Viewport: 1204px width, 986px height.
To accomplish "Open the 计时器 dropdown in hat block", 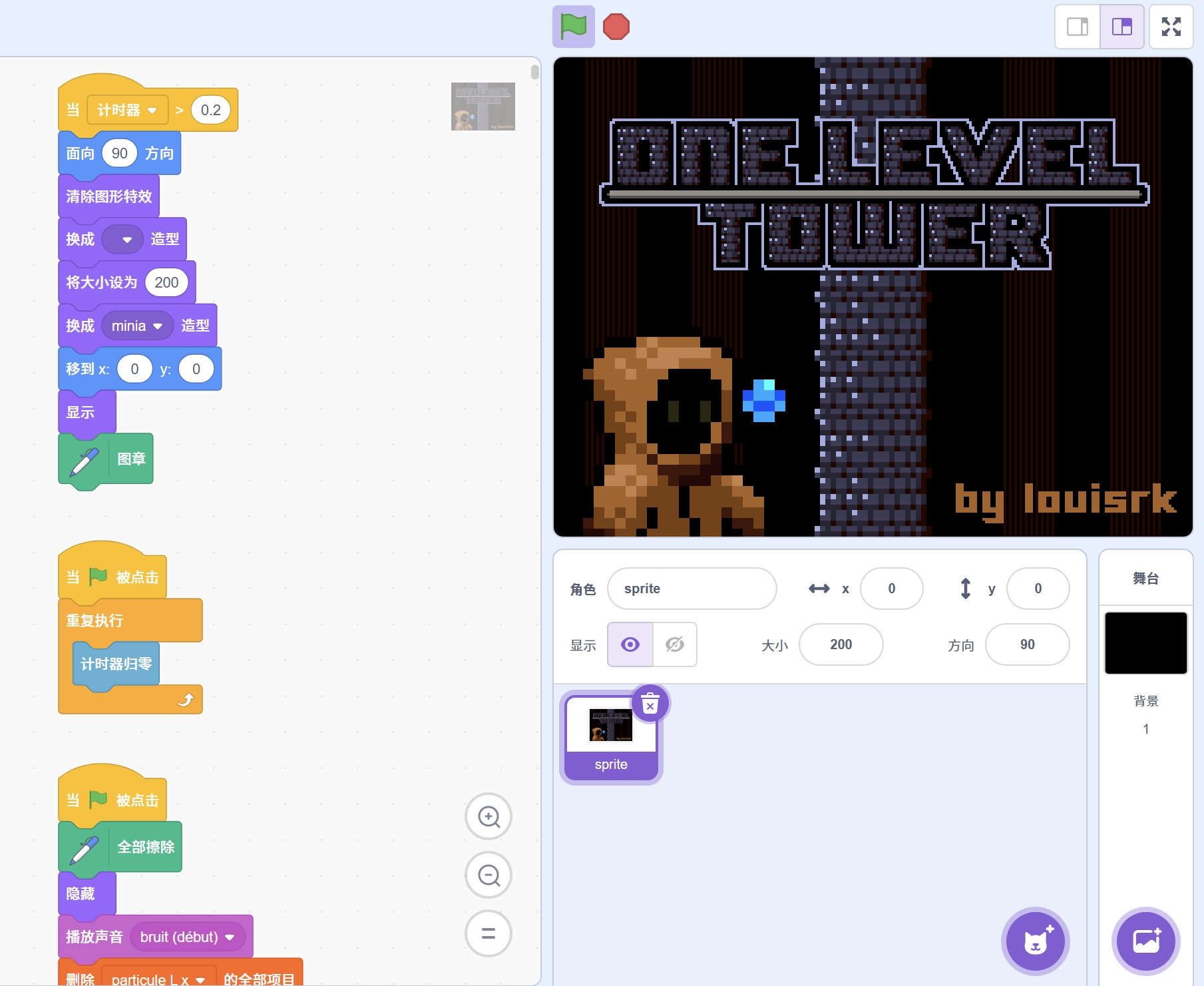I will [152, 111].
